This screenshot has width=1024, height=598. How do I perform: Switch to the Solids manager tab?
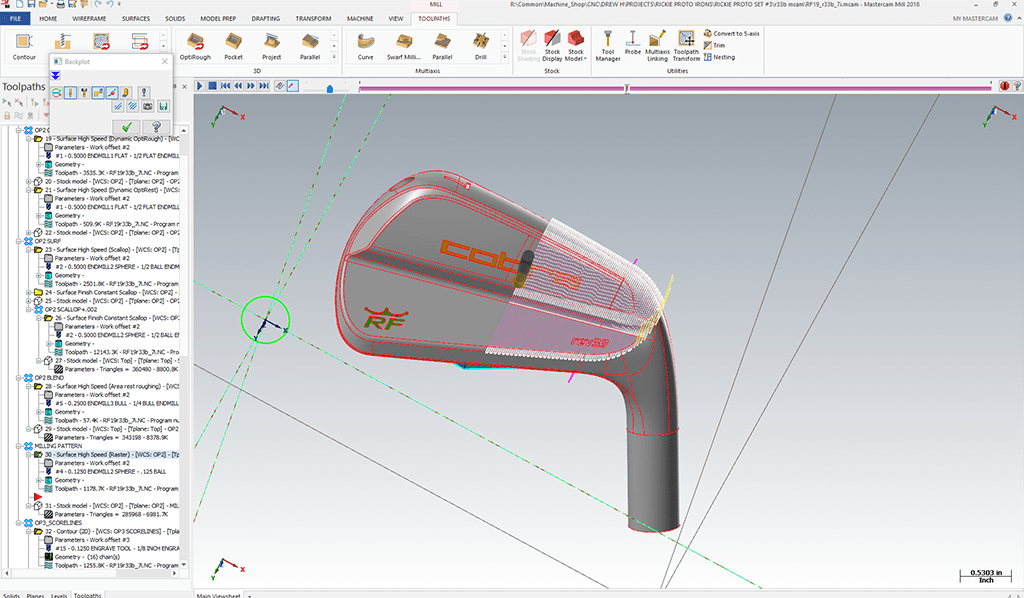pos(12,595)
